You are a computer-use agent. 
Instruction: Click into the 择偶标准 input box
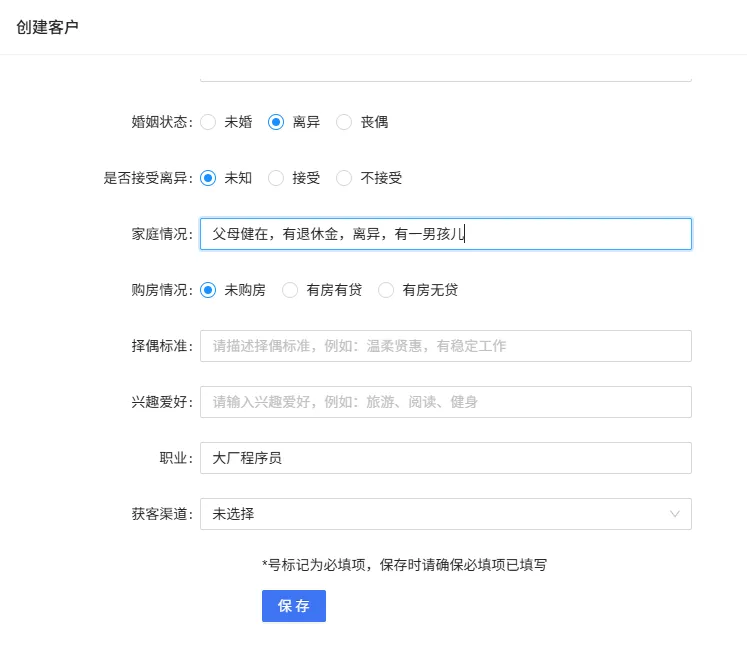click(445, 346)
